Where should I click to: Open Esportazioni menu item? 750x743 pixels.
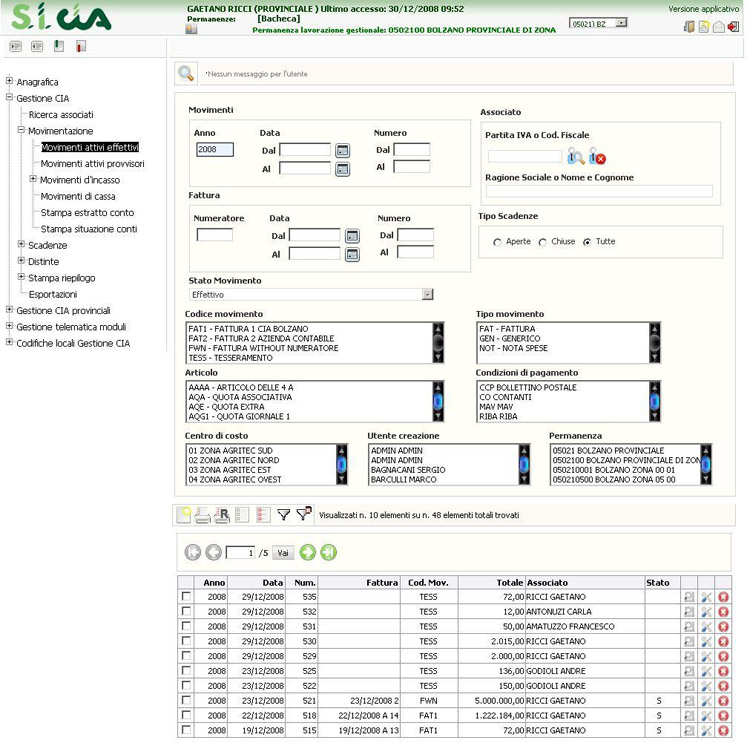click(x=53, y=294)
